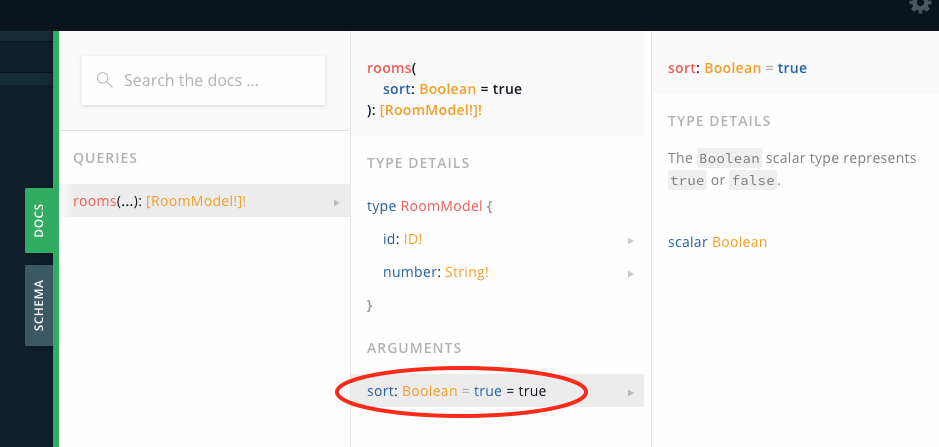Expand arrow on the rooms query row

click(x=337, y=203)
